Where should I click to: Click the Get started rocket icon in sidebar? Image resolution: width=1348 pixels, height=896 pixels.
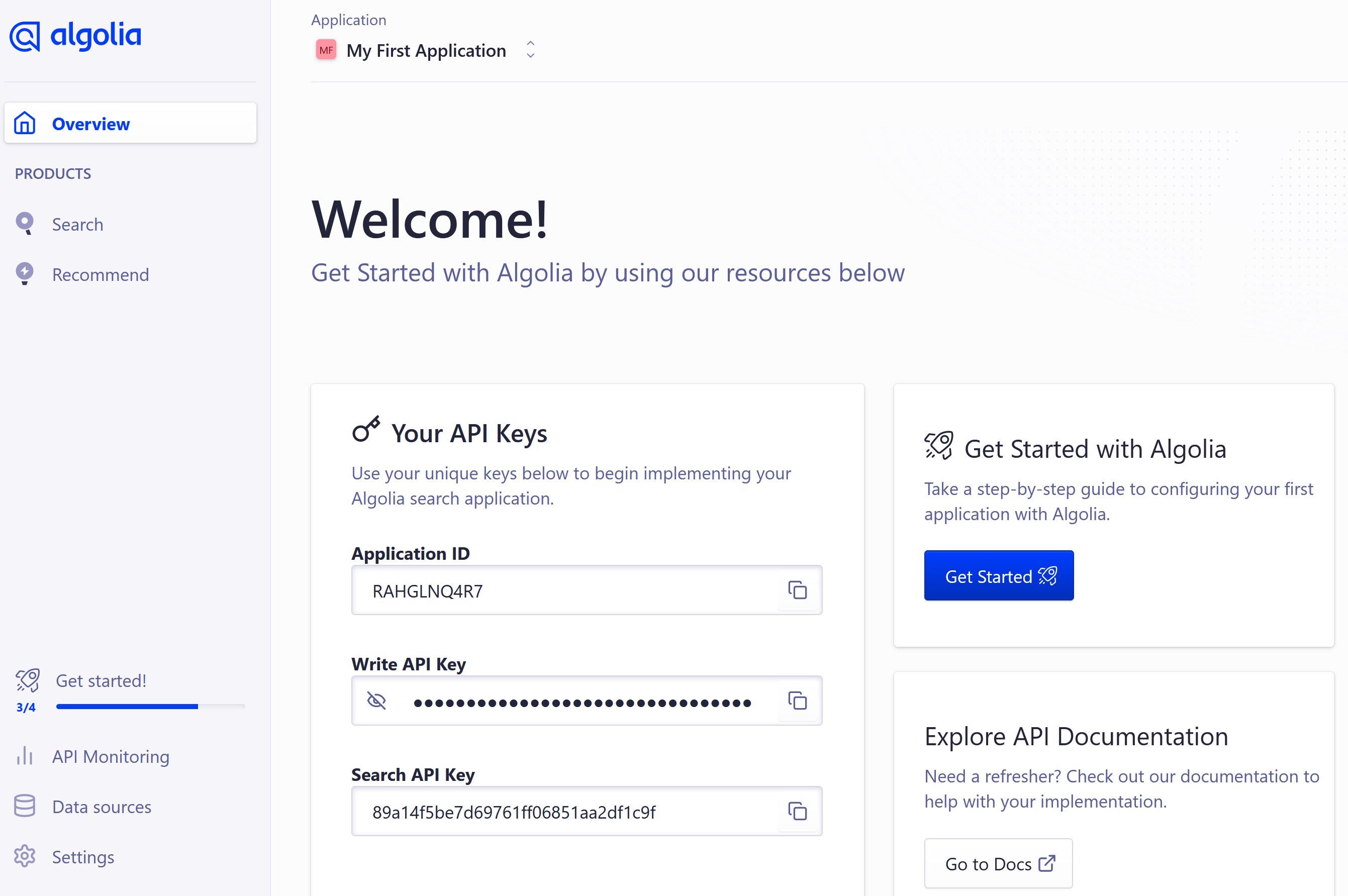click(28, 680)
